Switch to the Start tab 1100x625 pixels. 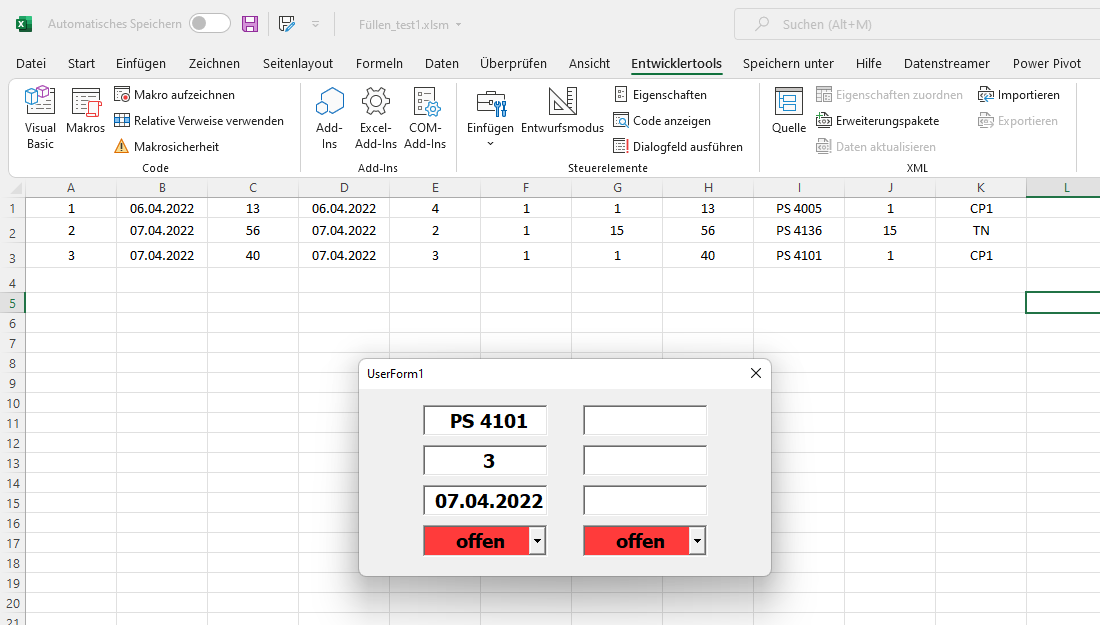point(81,63)
